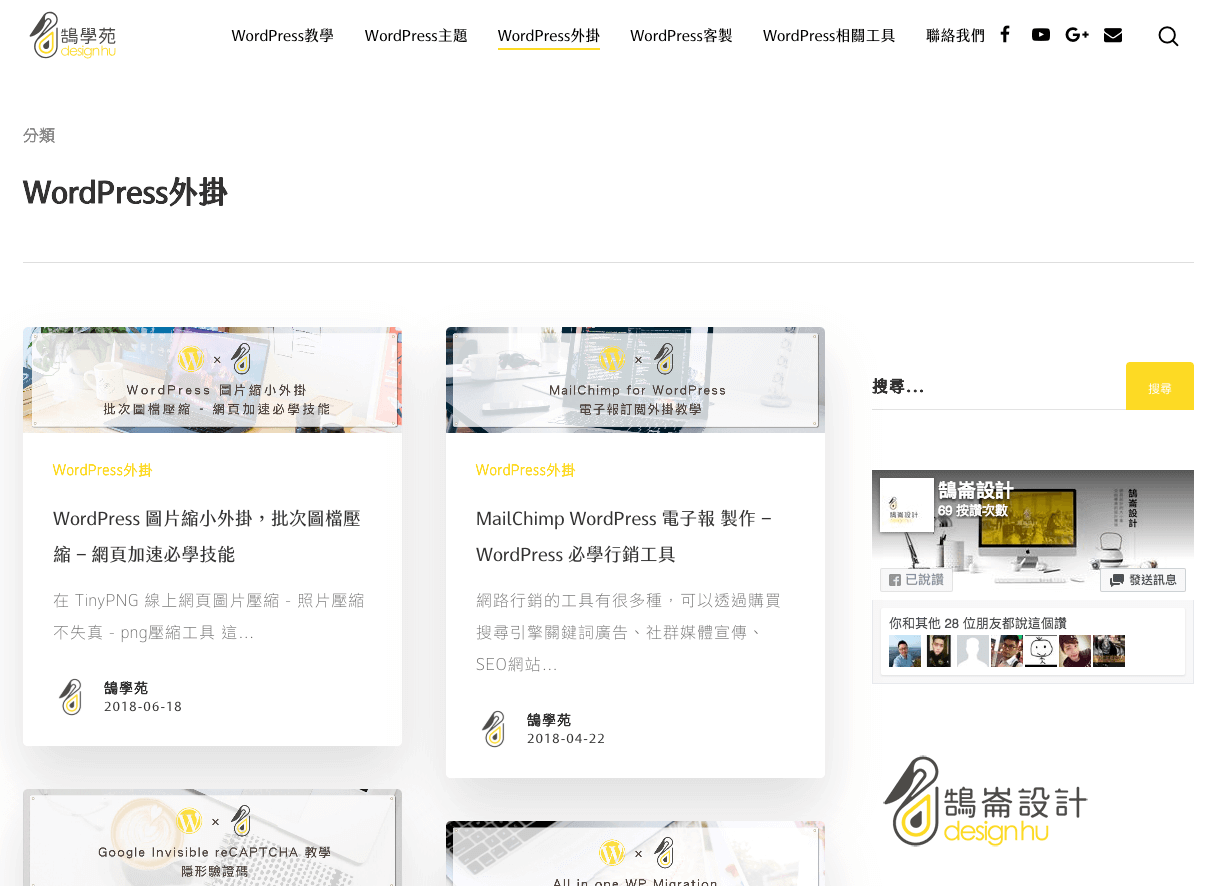The image size is (1208, 886).
Task: Click the 69 按讚次數 count
Action: click(x=973, y=510)
